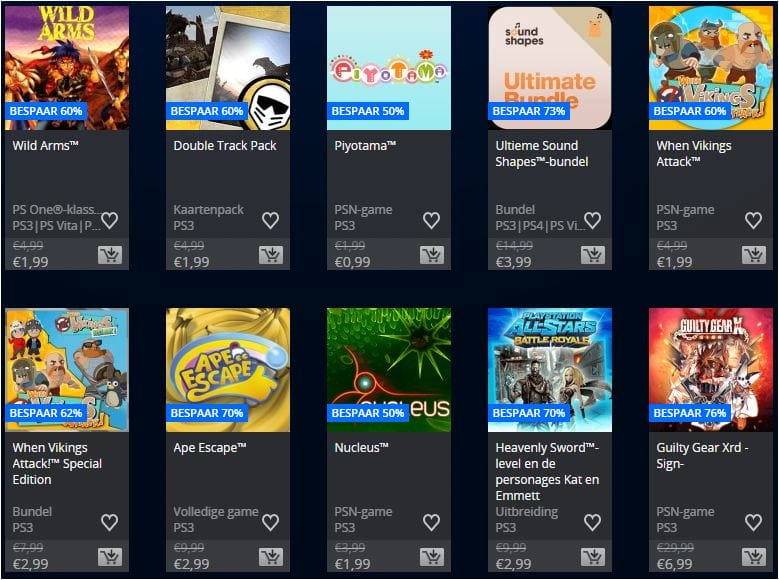
Task: Add Wild Arms to the cart
Action: click(x=110, y=255)
